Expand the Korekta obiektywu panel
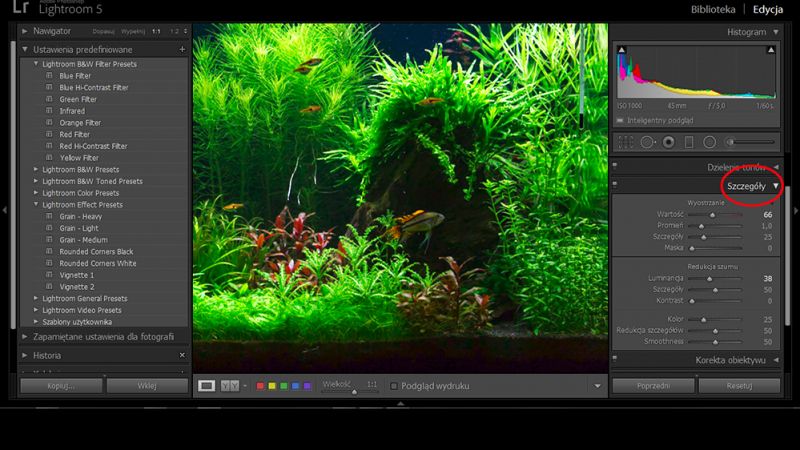800x450 pixels. click(x=776, y=360)
